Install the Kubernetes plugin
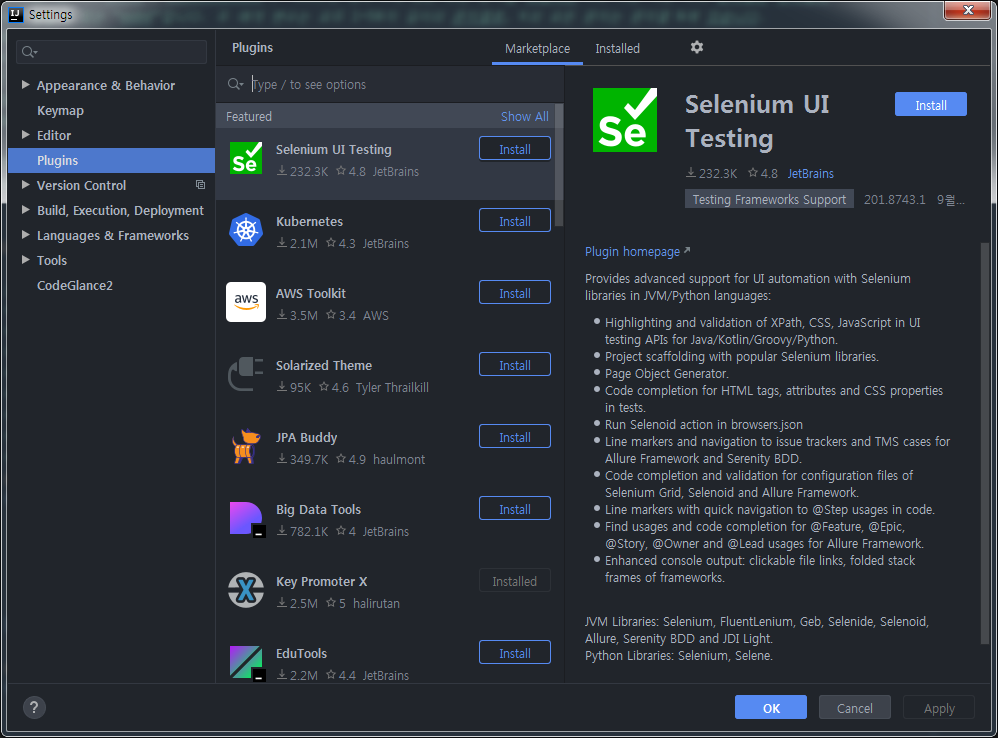The width and height of the screenshot is (998, 738). (x=514, y=221)
